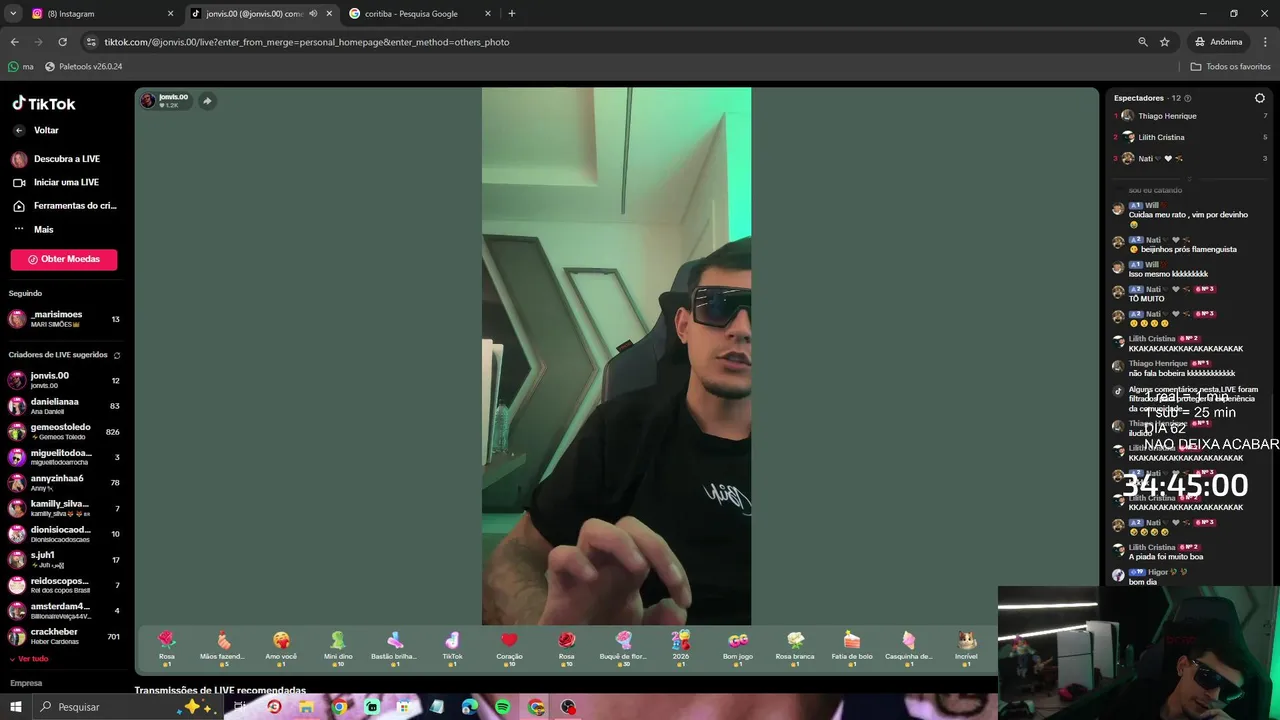Open danielianaa suggested live

(x=64, y=406)
